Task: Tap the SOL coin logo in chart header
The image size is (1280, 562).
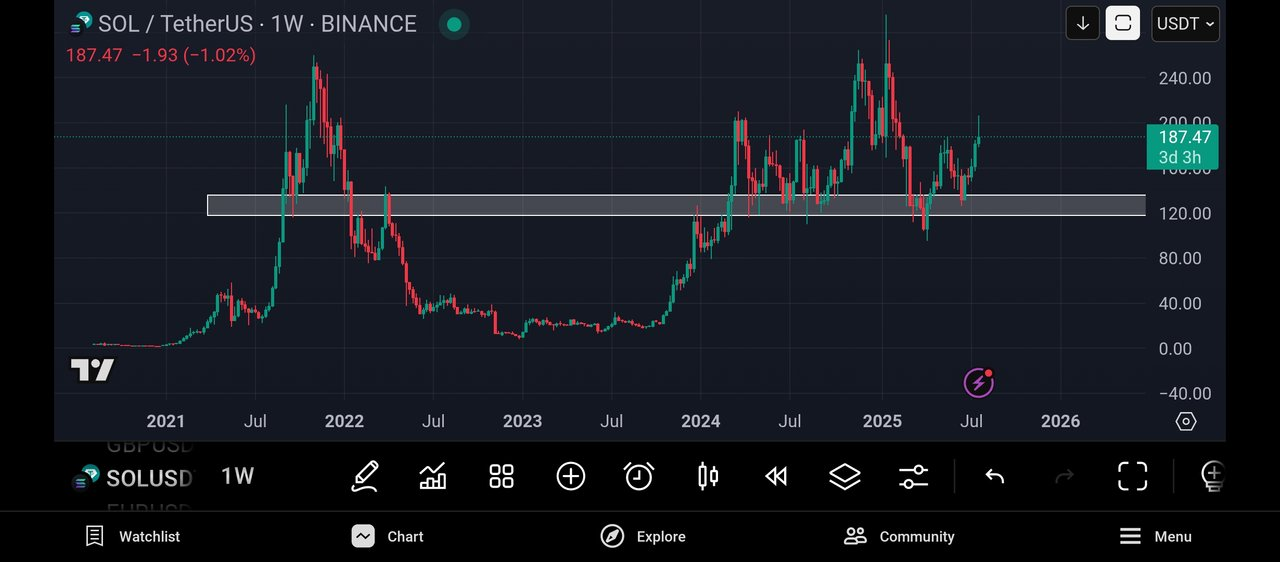Action: [x=79, y=23]
